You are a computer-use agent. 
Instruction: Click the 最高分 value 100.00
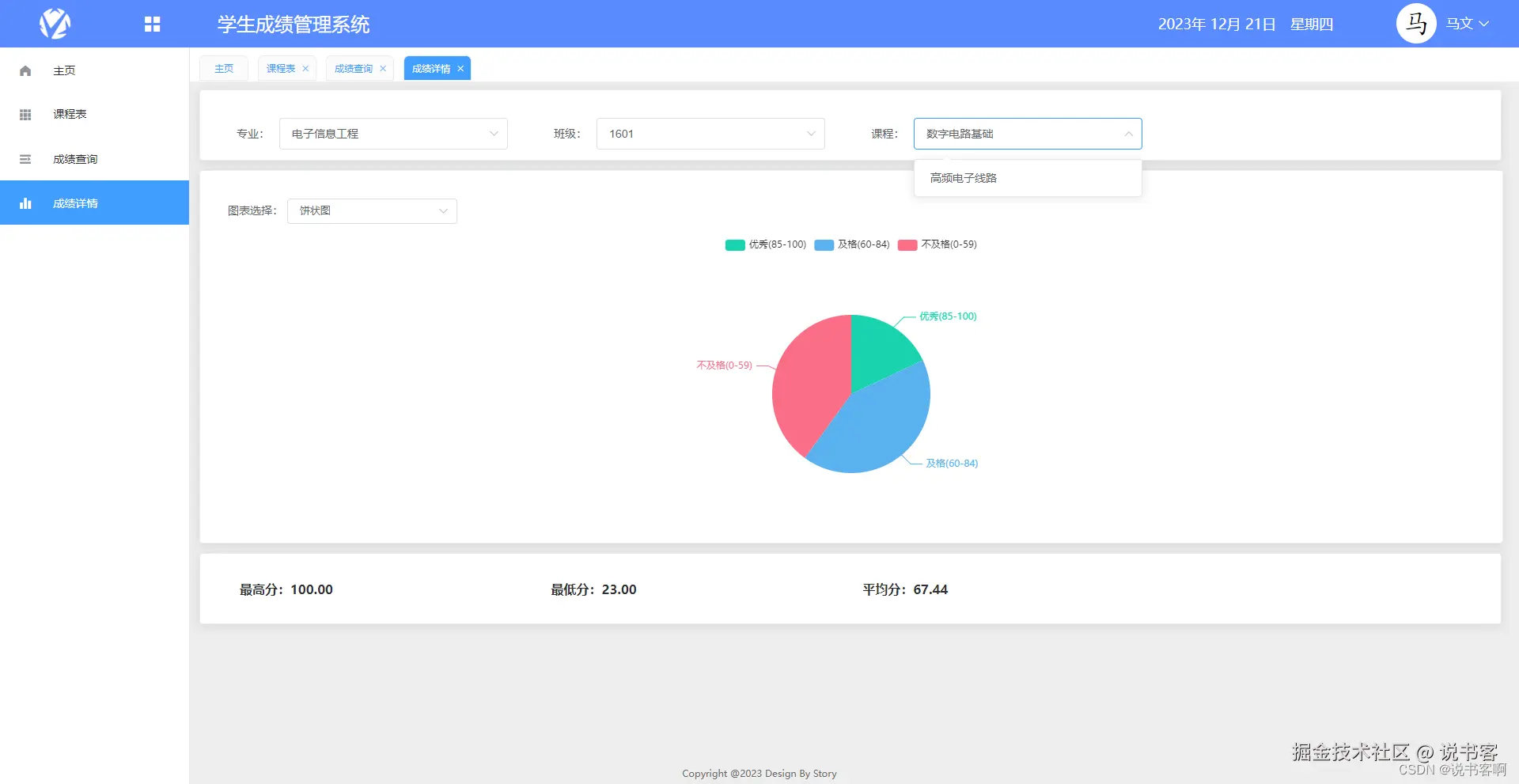point(312,589)
